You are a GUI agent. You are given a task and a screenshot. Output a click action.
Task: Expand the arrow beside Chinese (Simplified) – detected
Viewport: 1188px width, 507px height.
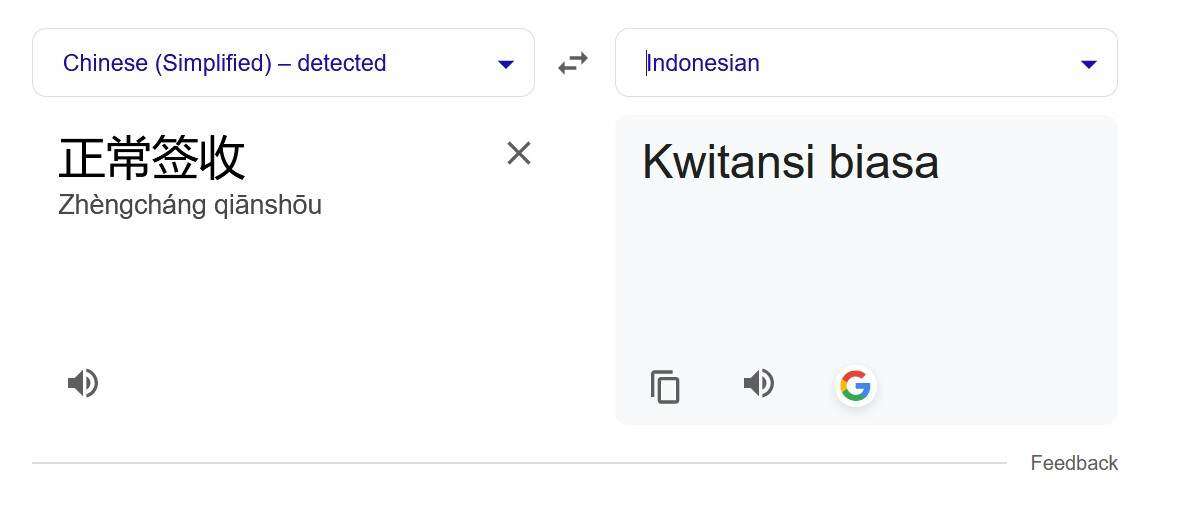pyautogui.click(x=505, y=64)
